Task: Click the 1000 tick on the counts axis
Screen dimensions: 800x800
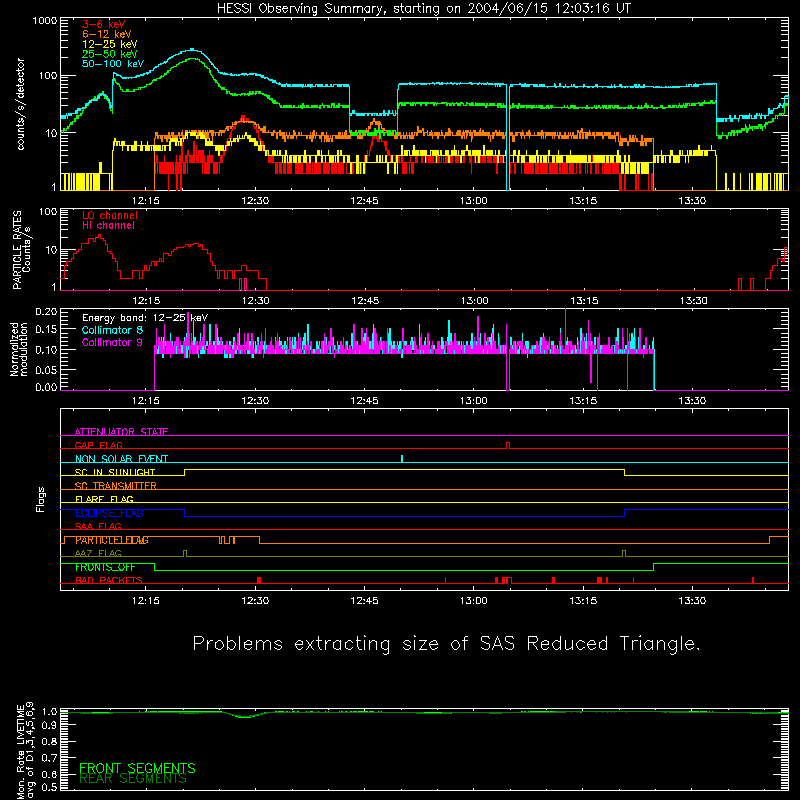Action: point(45,21)
